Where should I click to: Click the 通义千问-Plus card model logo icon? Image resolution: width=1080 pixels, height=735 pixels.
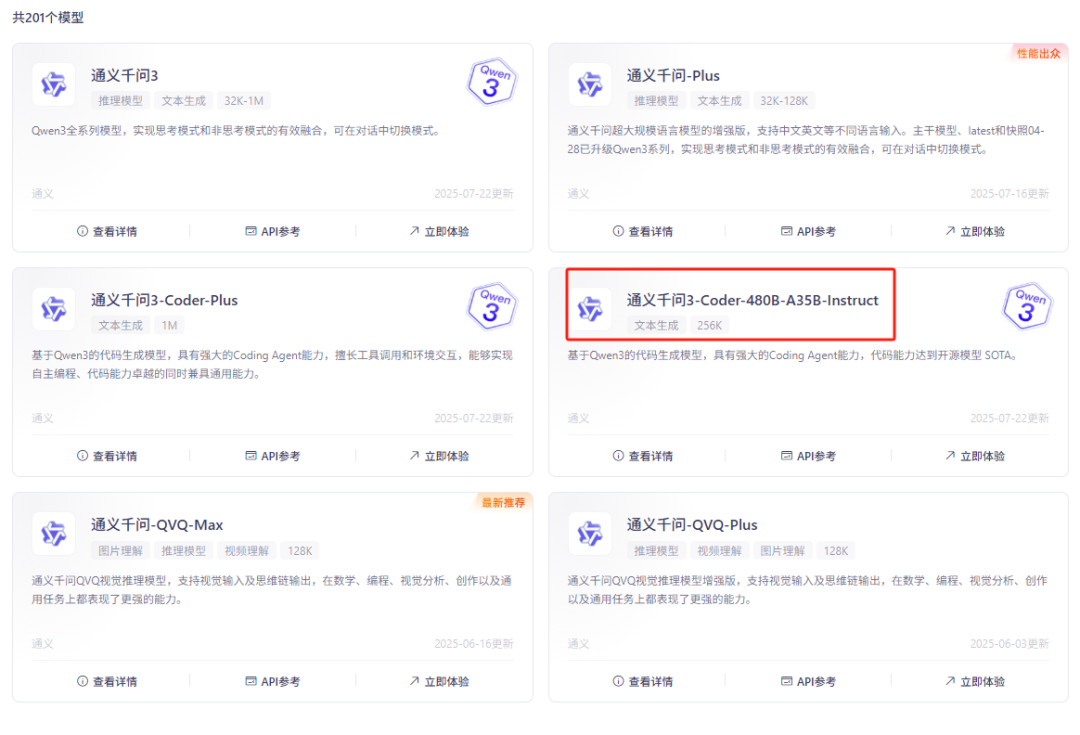[x=590, y=84]
